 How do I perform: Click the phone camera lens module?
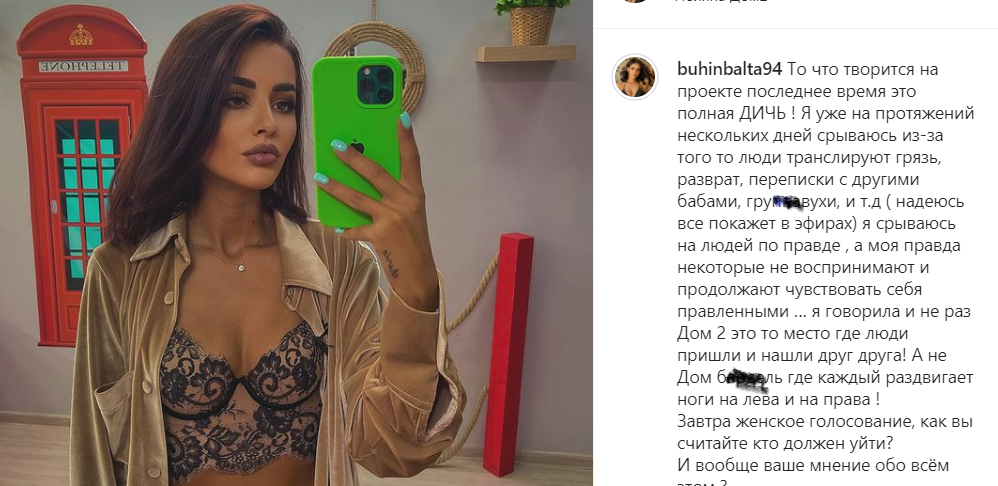pos(377,83)
